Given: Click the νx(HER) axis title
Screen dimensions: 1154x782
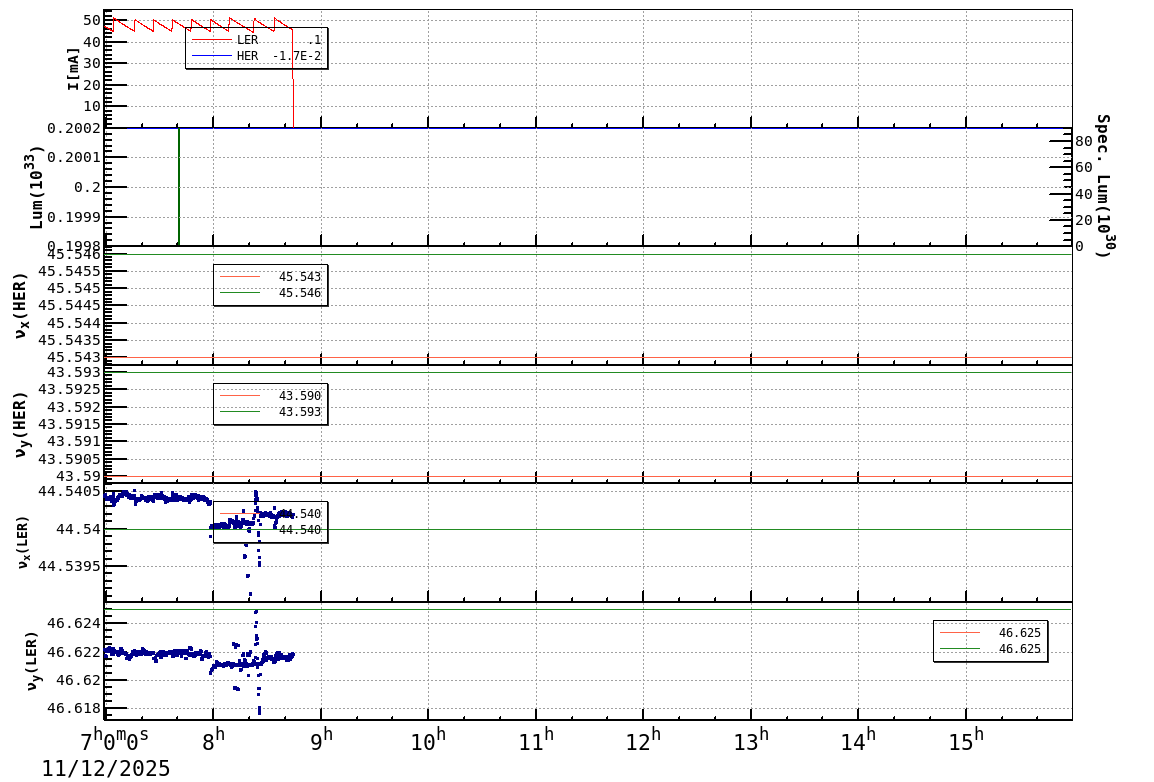Looking at the screenshot, I should [20, 305].
